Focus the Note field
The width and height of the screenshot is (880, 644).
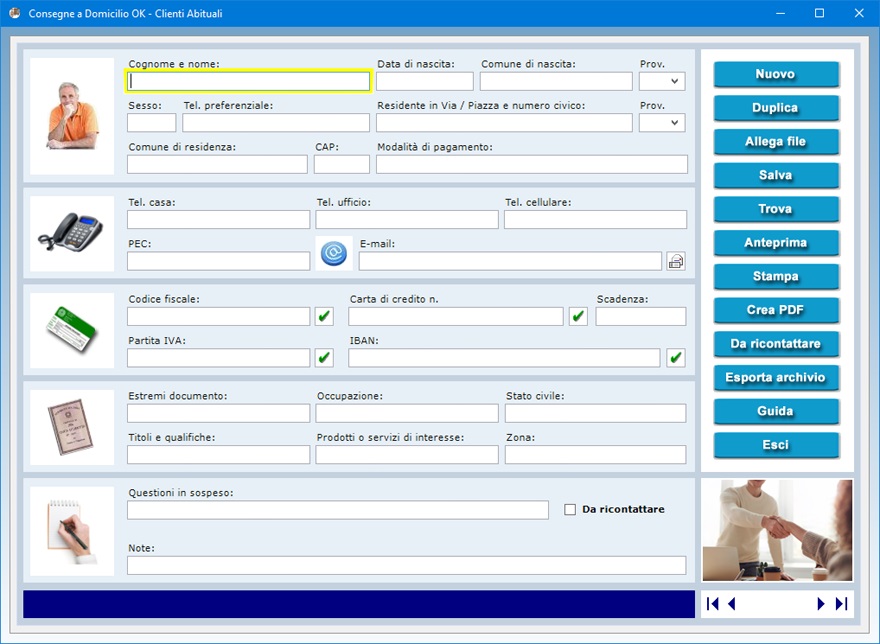click(407, 565)
